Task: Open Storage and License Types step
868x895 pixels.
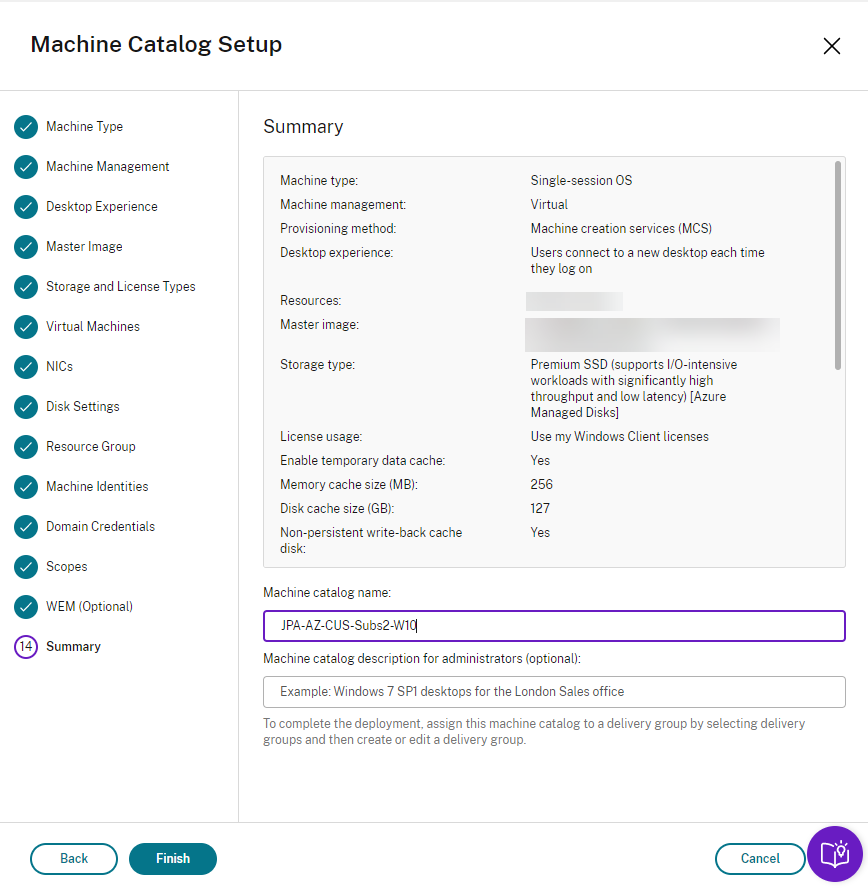Action: (x=120, y=287)
